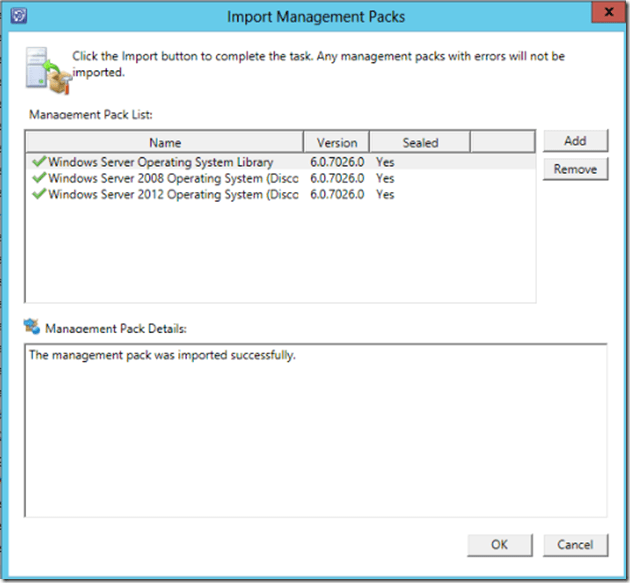Sort list by Name column header

coord(164,142)
